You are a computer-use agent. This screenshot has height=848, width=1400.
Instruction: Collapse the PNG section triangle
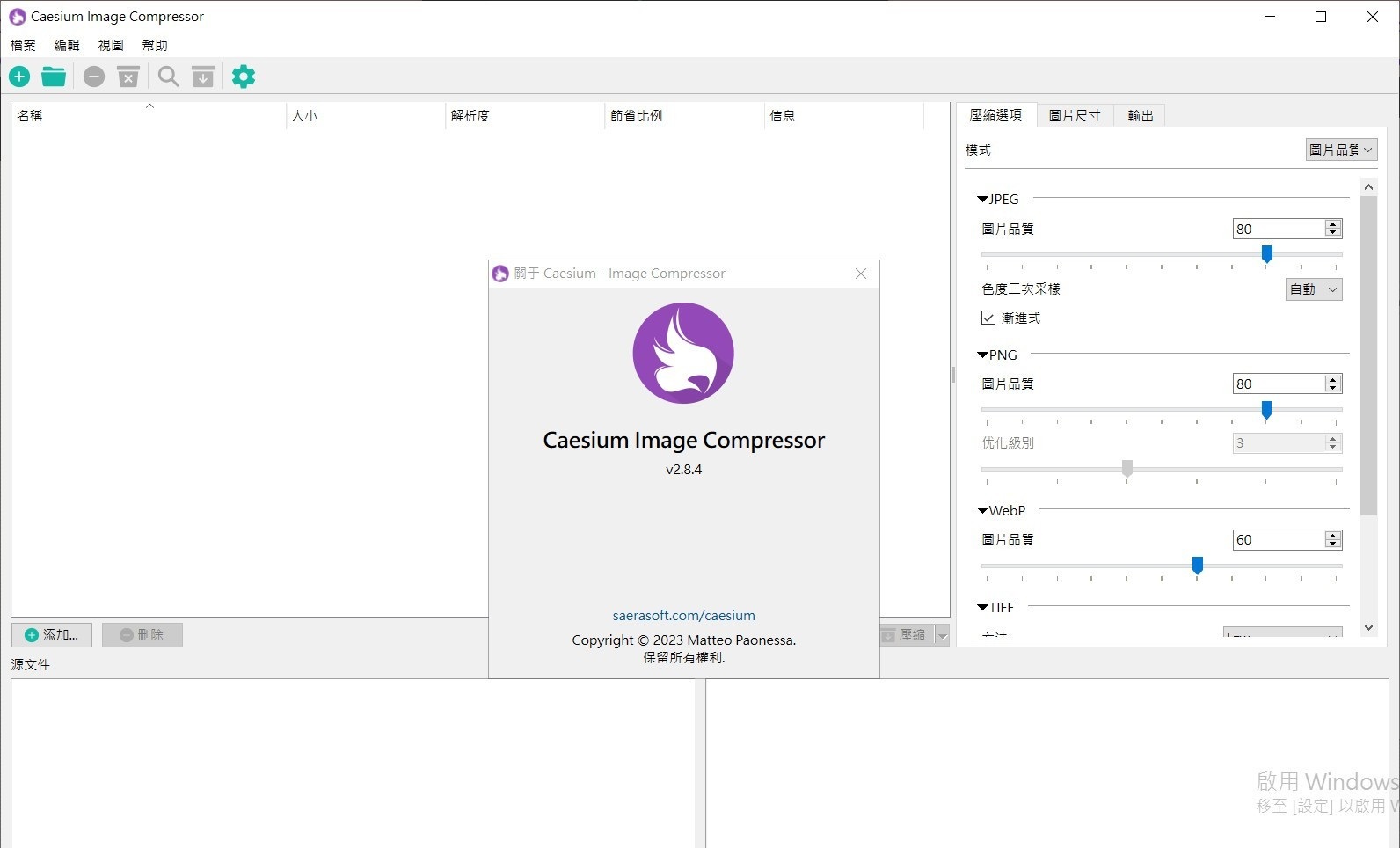click(983, 355)
